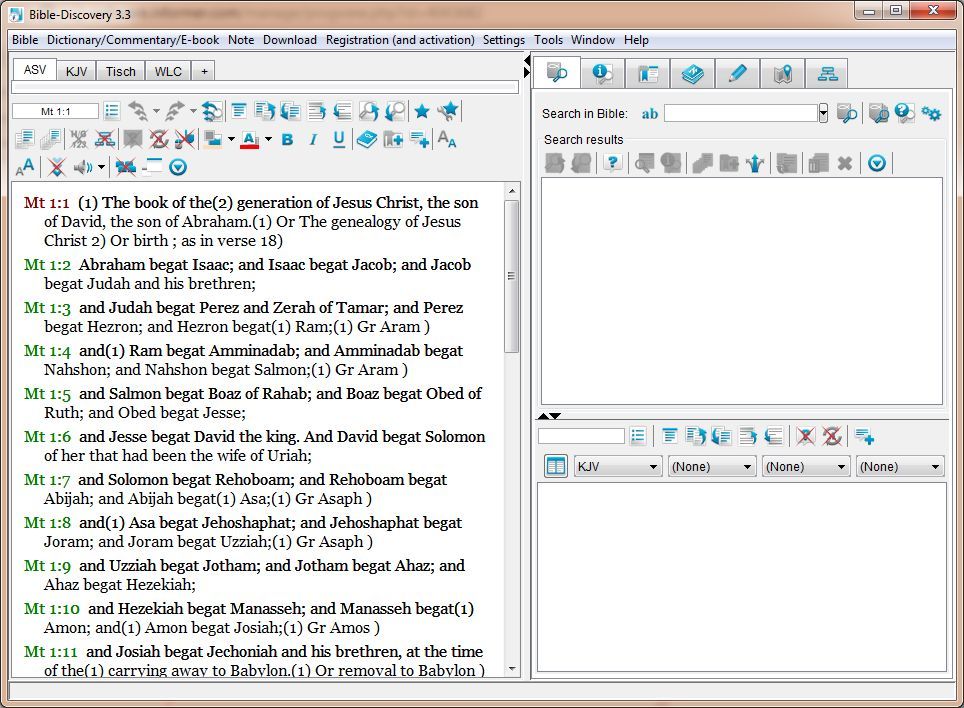Toggle italic formatting
The image size is (964, 708).
[313, 140]
